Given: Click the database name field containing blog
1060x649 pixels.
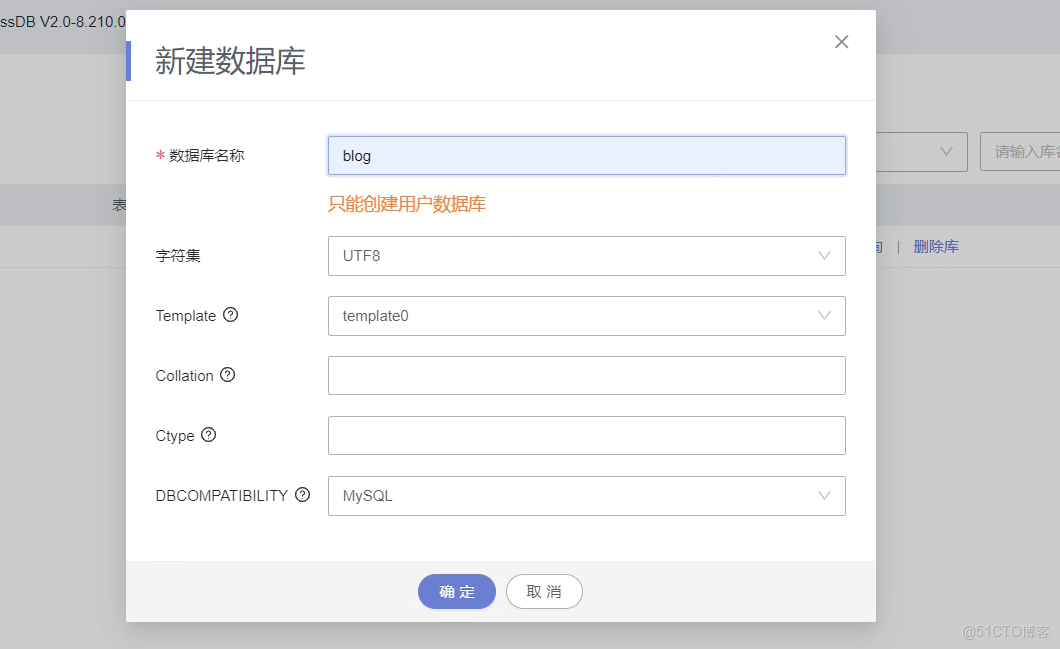Looking at the screenshot, I should coord(586,155).
